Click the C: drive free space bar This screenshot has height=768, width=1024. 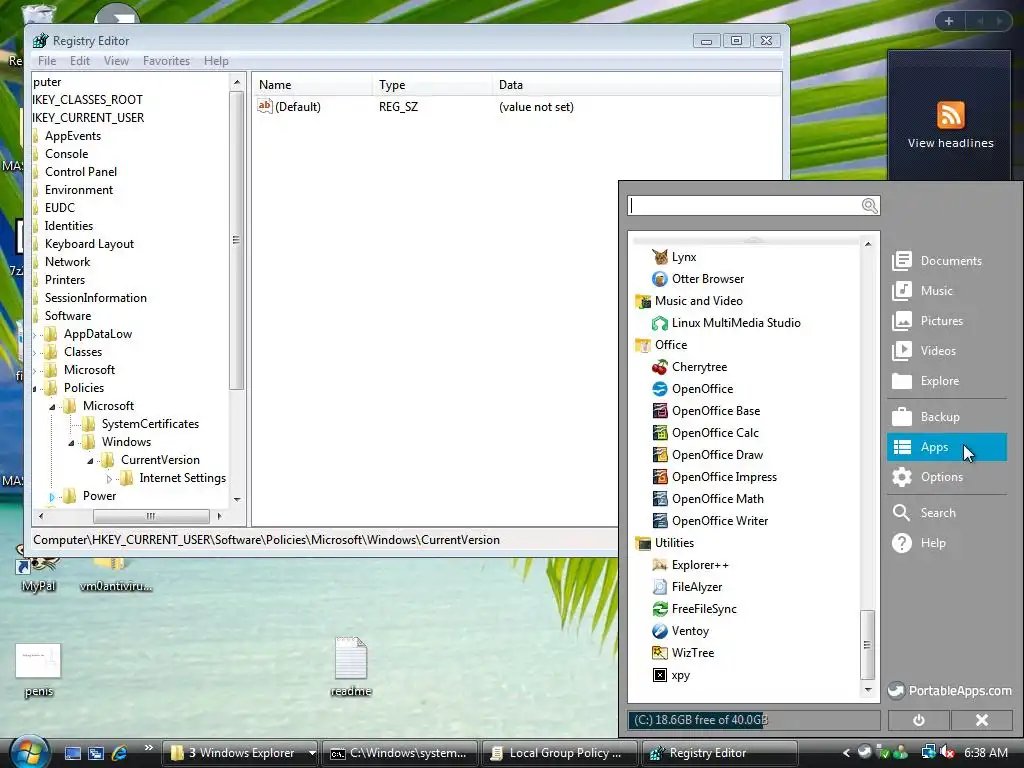(754, 720)
